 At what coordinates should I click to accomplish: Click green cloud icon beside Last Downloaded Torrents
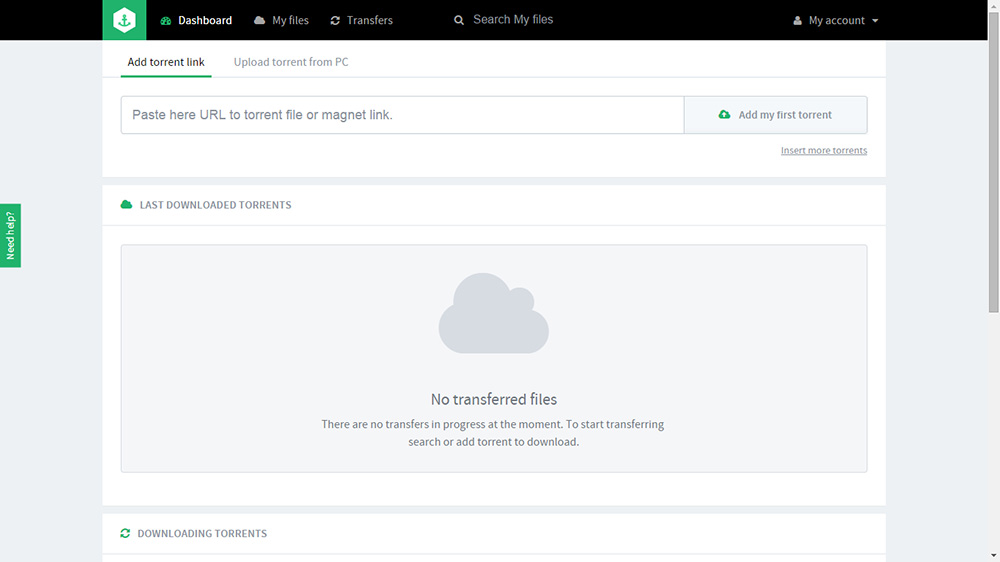[x=126, y=205]
